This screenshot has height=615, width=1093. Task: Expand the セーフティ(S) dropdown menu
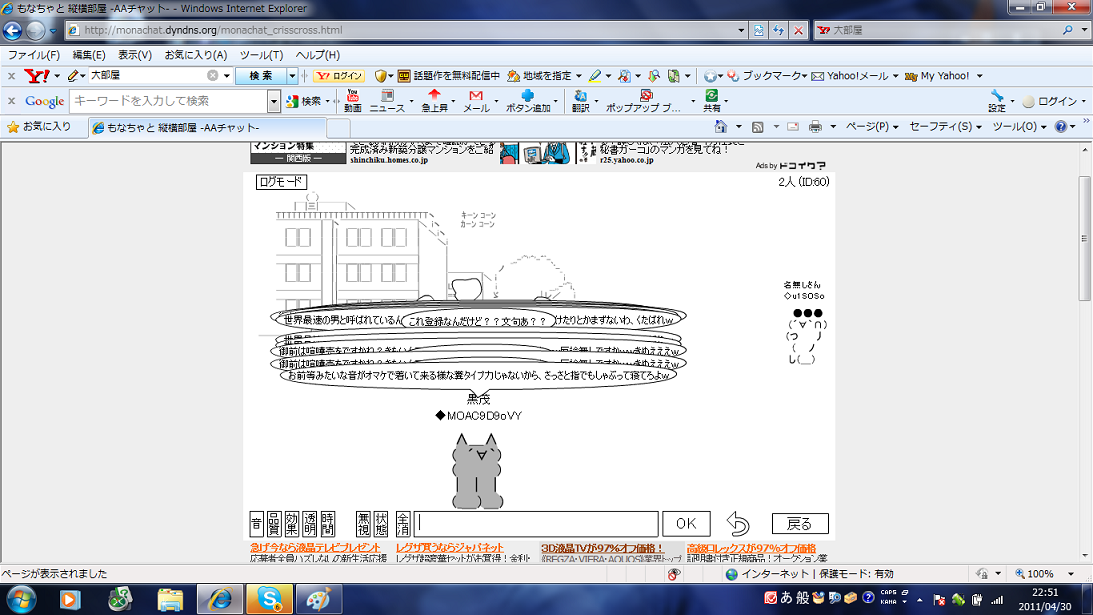(x=945, y=127)
